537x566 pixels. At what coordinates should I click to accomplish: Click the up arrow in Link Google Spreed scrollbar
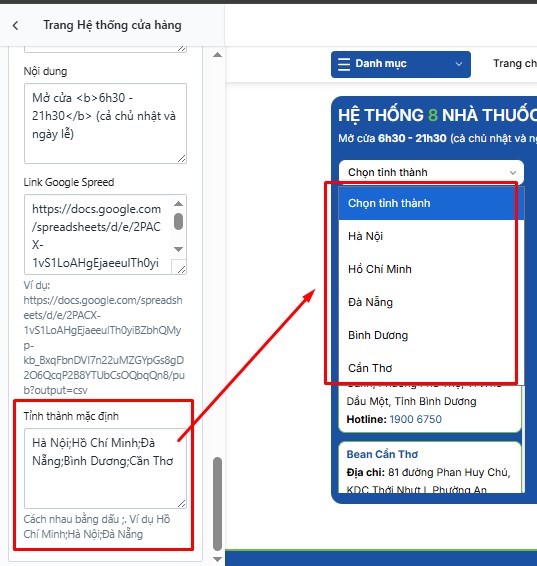[x=178, y=204]
